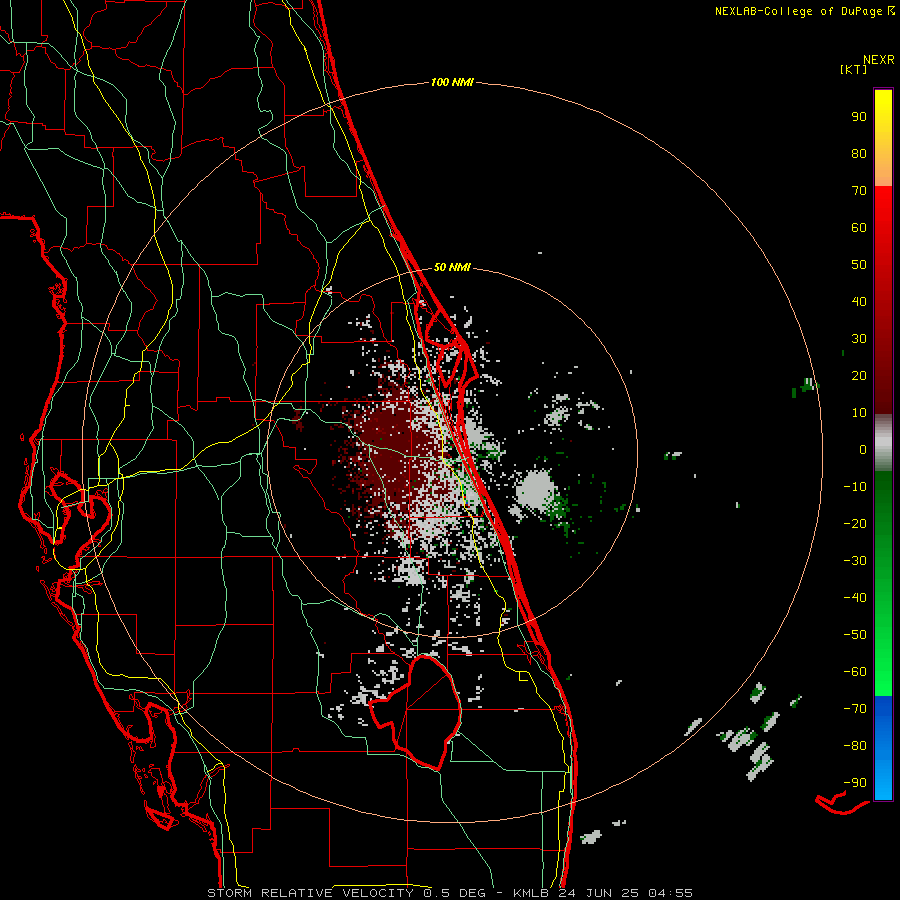Click the 'NEXR' label above the scale
This screenshot has width=900, height=900.
pos(879,60)
